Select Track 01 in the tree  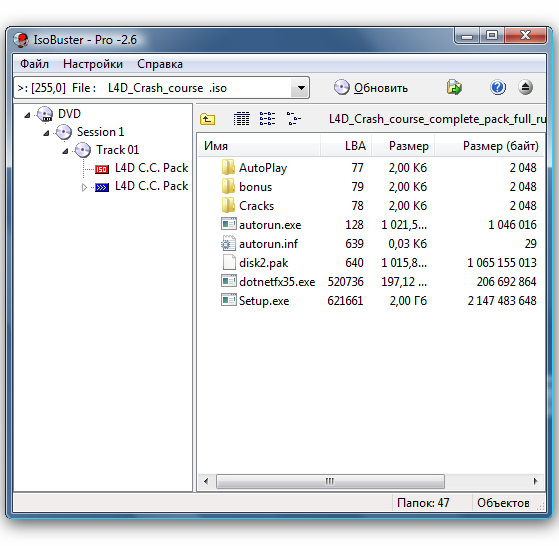[x=117, y=150]
